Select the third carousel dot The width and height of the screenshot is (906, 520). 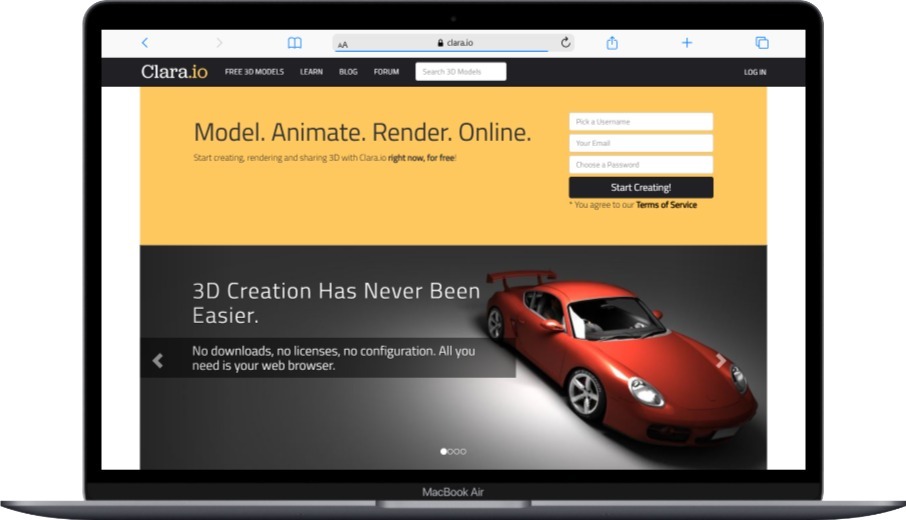click(x=456, y=451)
